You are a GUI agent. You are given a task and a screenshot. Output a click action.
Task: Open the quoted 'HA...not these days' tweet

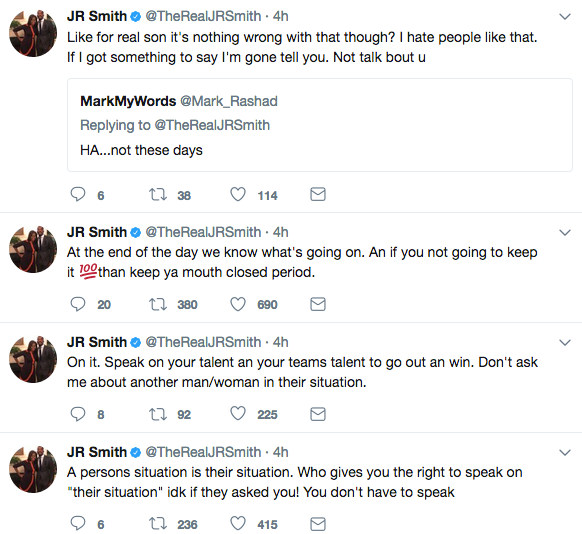320,125
